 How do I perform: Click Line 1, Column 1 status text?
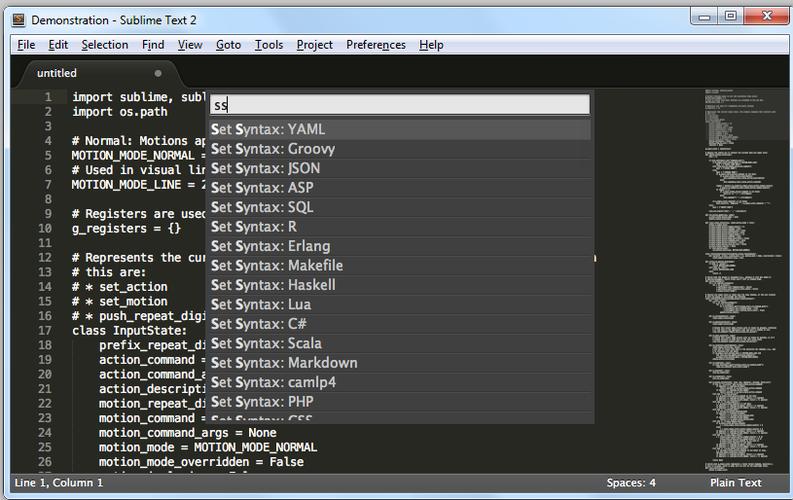coord(59,483)
